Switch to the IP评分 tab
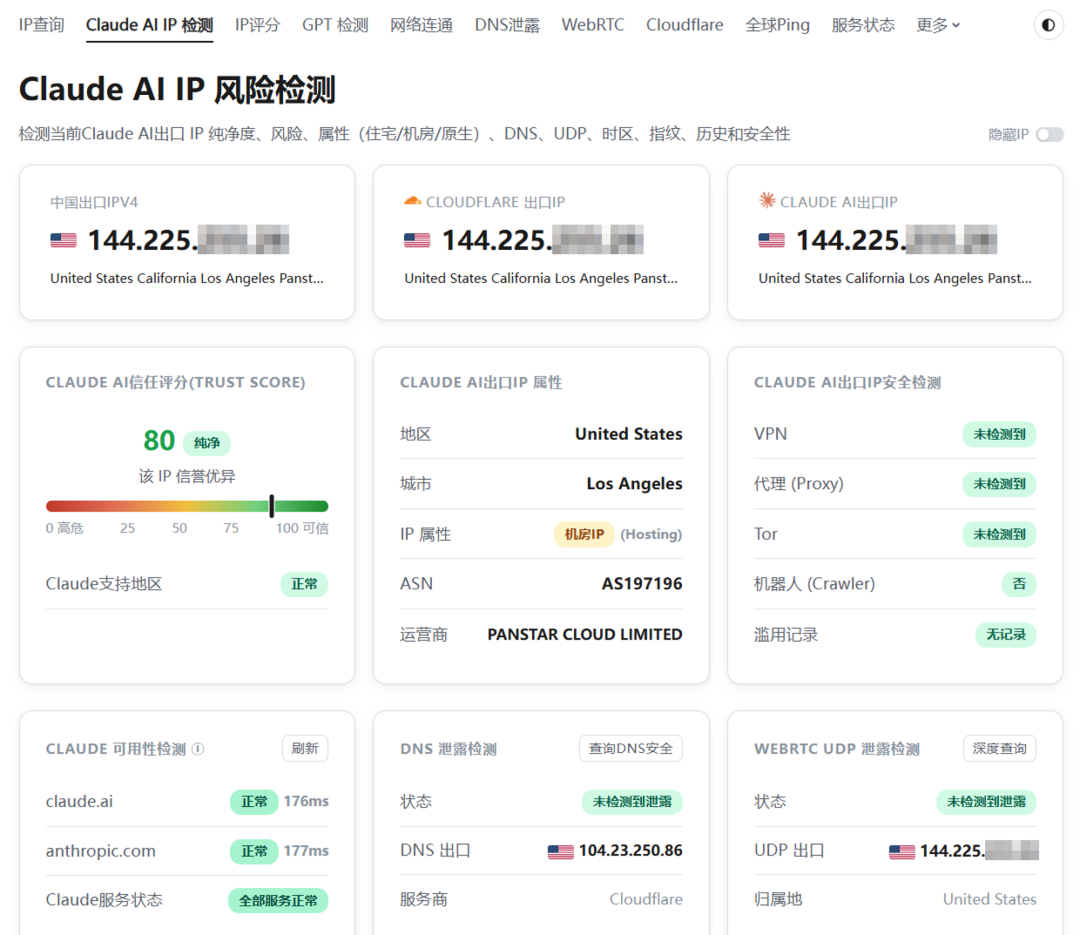The width and height of the screenshot is (1080, 935). pyautogui.click(x=258, y=25)
